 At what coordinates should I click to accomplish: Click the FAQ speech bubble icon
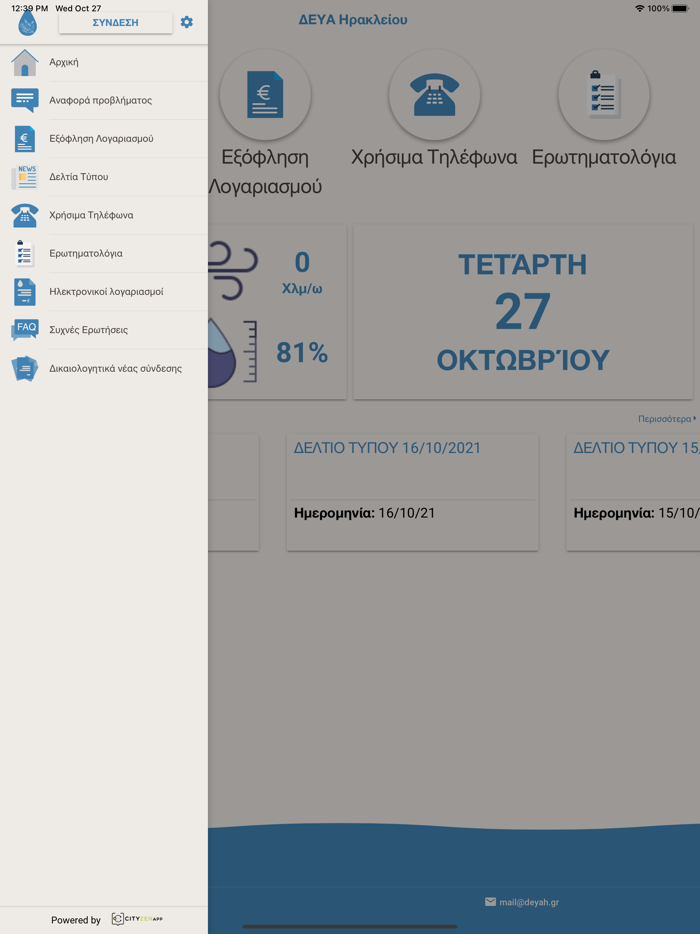click(24, 329)
